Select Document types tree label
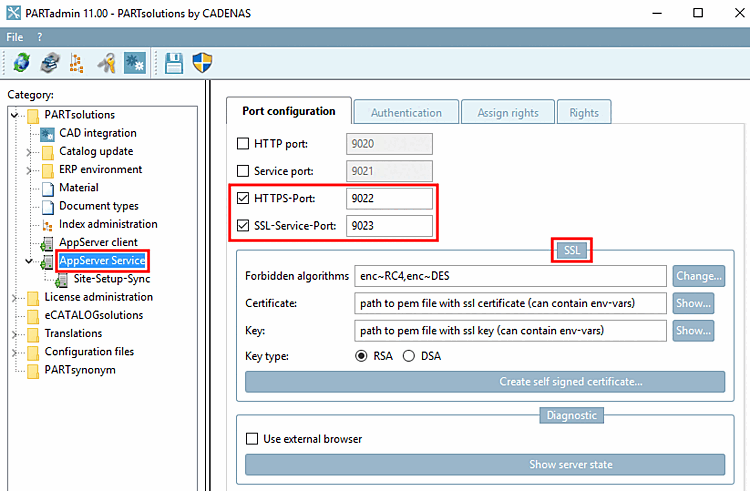This screenshot has width=750, height=491. click(x=99, y=206)
